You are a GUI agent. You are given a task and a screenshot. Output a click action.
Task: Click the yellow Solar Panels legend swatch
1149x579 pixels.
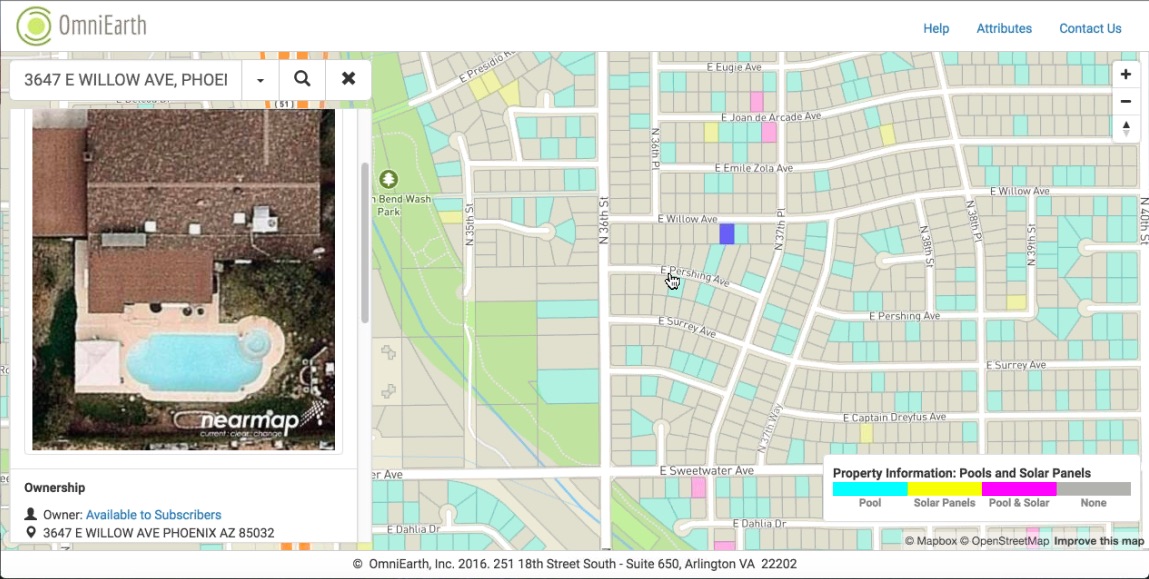click(x=944, y=489)
